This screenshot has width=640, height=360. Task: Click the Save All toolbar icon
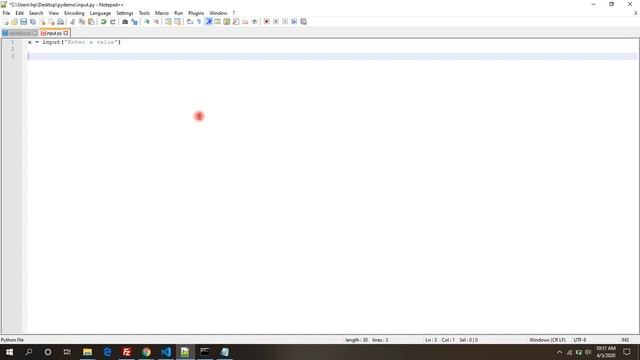click(33, 22)
